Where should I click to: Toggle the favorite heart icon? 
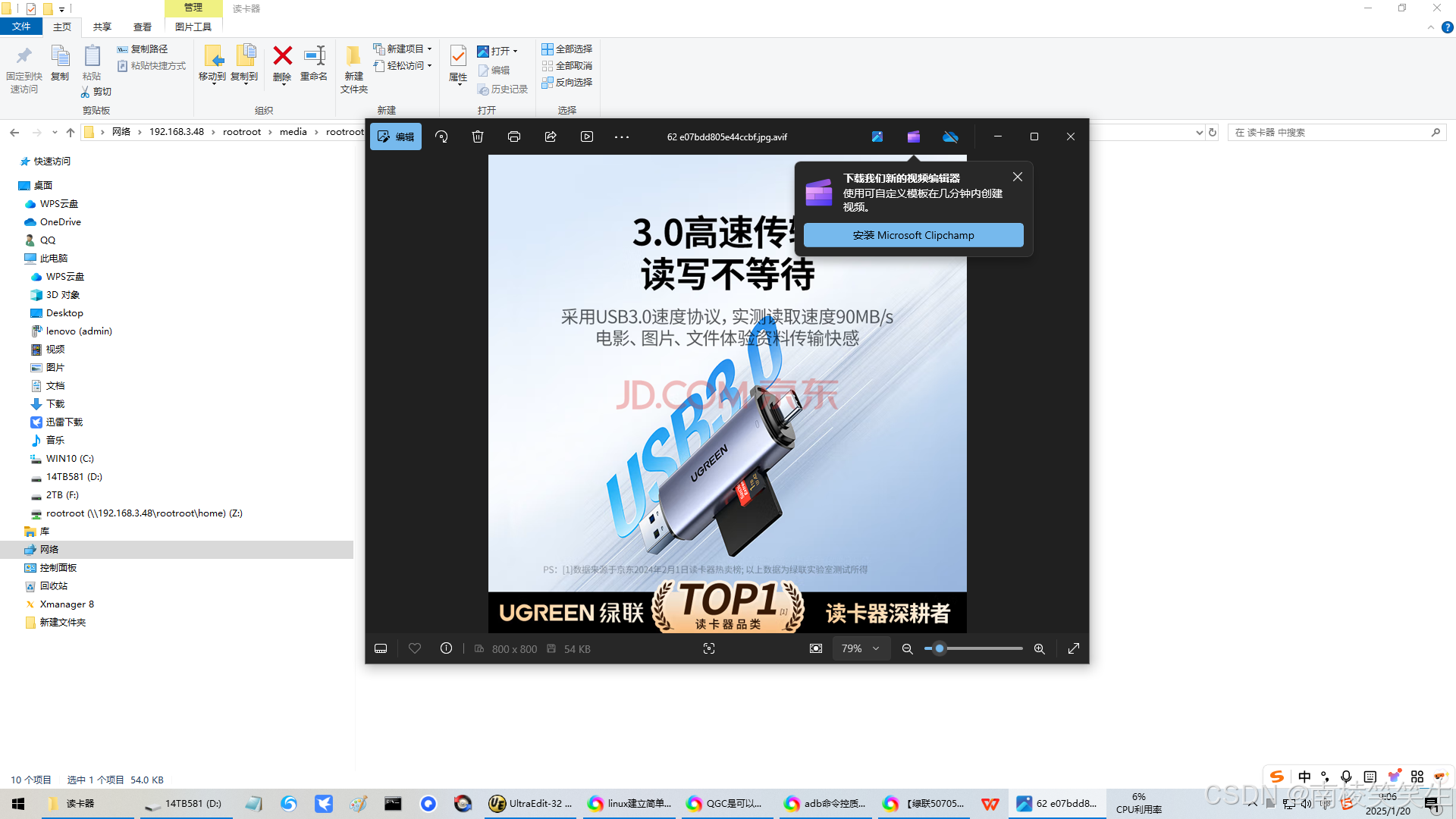pos(415,648)
